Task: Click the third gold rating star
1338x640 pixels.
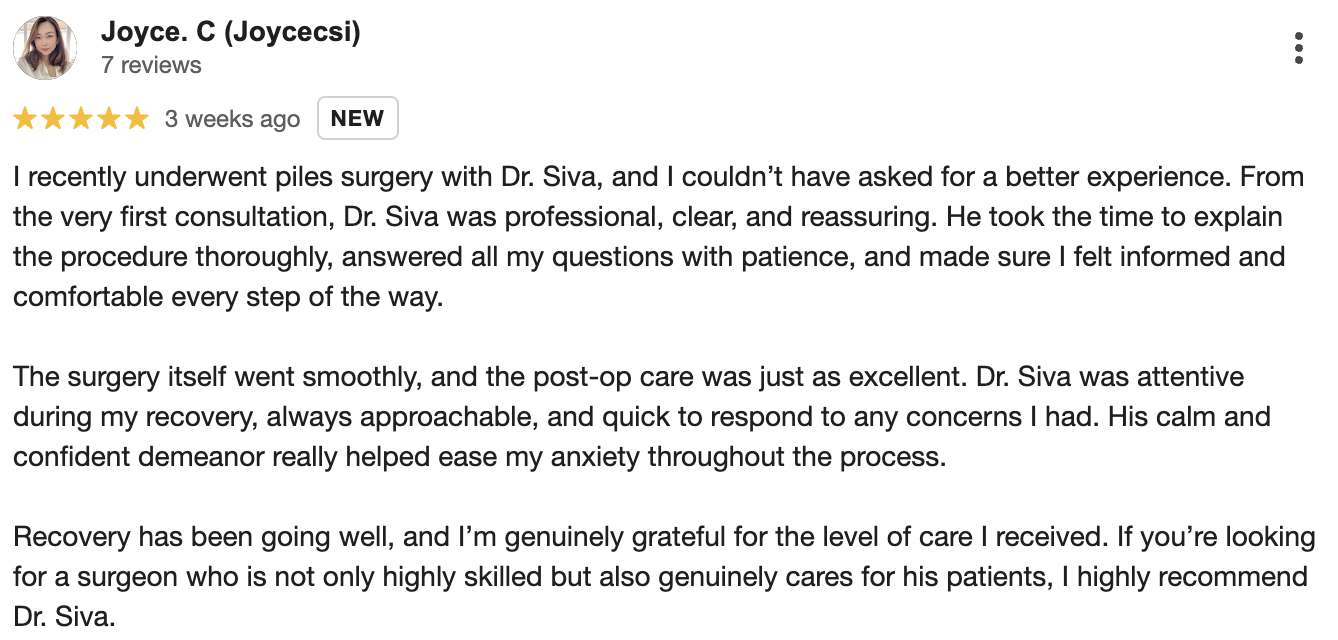Action: [x=81, y=119]
